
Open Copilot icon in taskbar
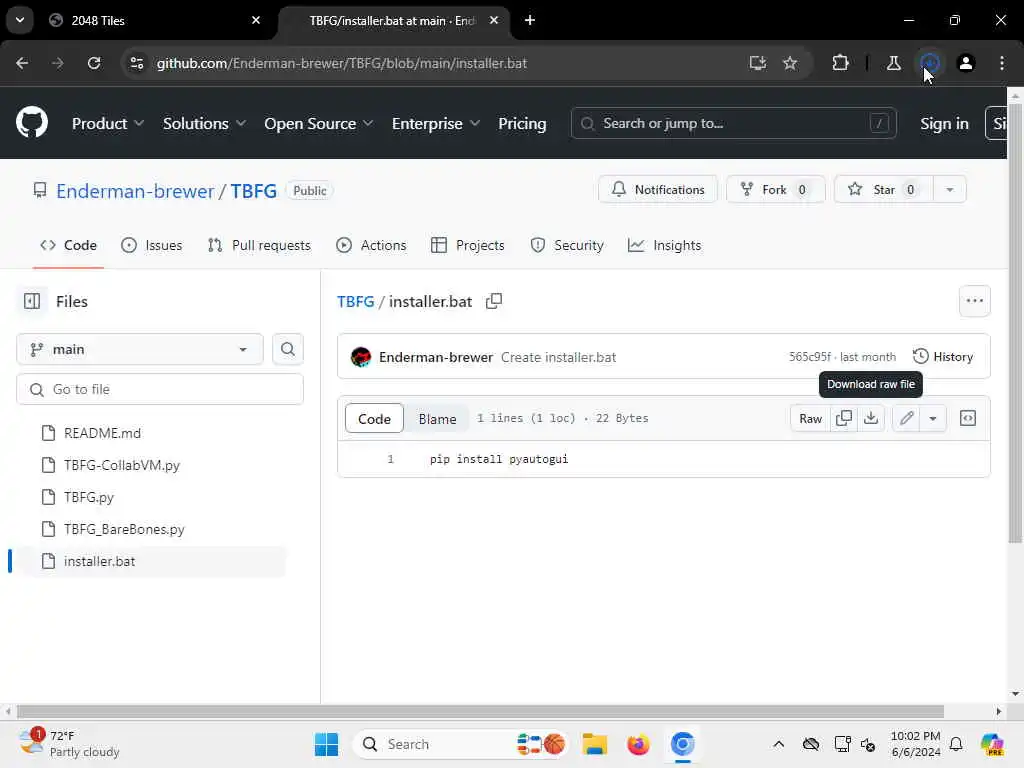point(991,744)
